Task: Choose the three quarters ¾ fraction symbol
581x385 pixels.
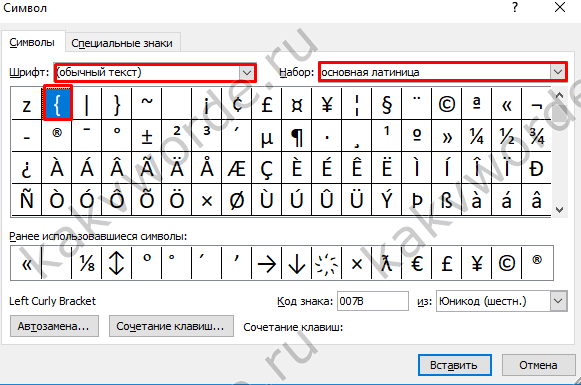Action: click(x=537, y=136)
